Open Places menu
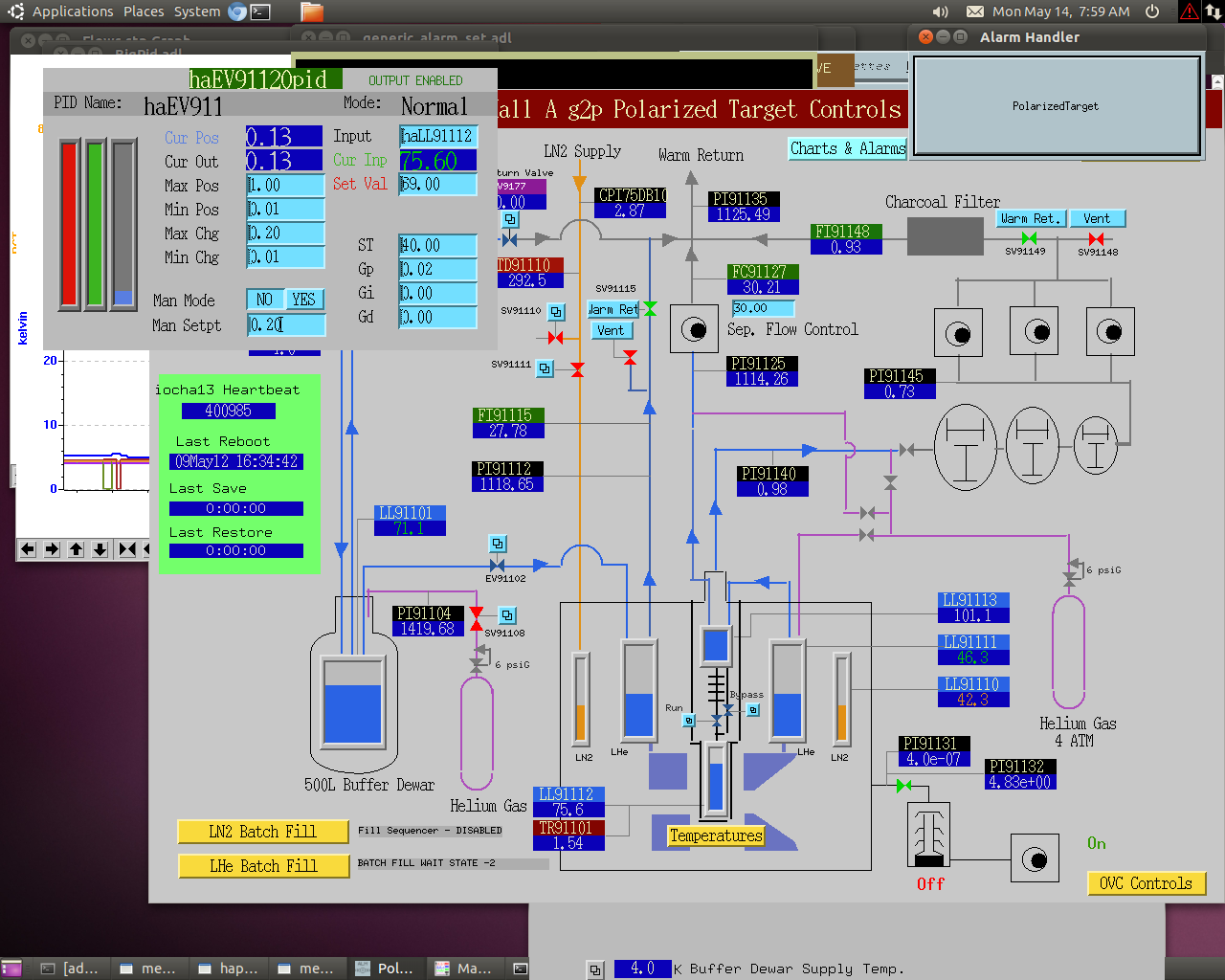Screen dimensions: 1225x980 (x=144, y=11)
